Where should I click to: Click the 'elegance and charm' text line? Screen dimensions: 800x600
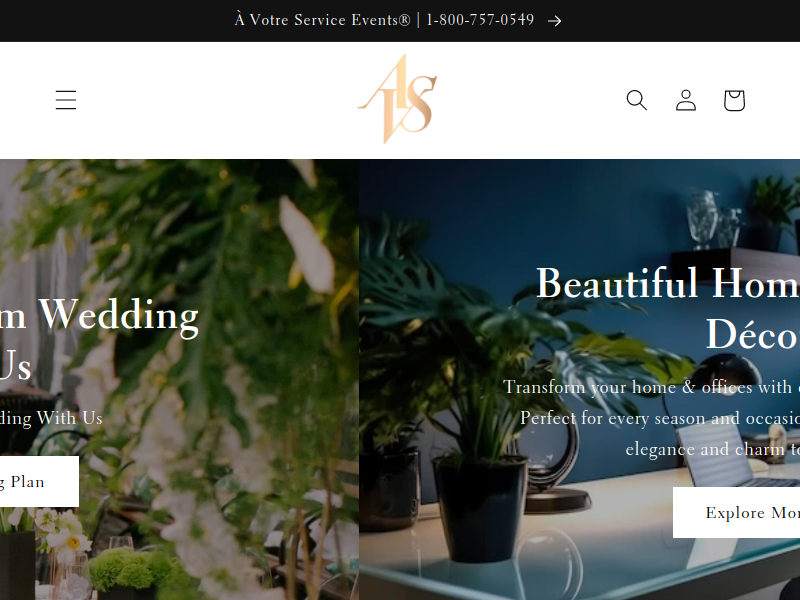coord(713,449)
